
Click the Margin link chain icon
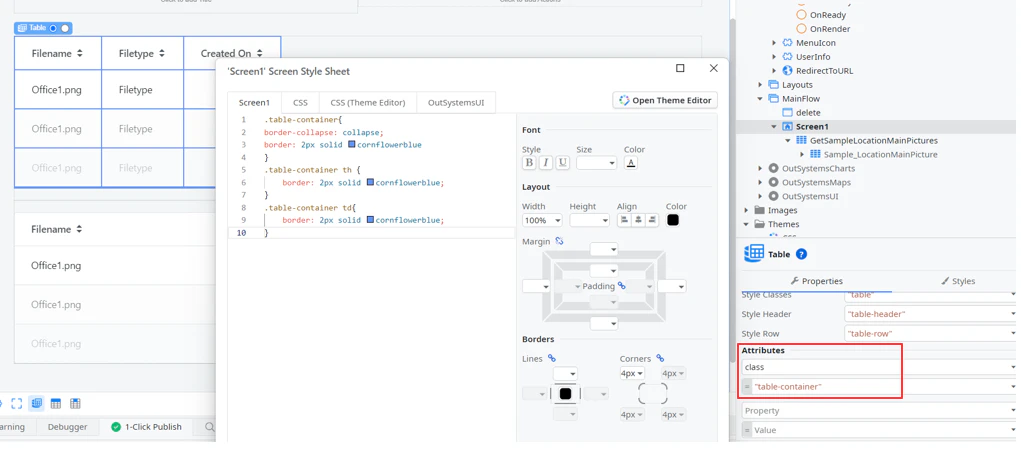559,241
